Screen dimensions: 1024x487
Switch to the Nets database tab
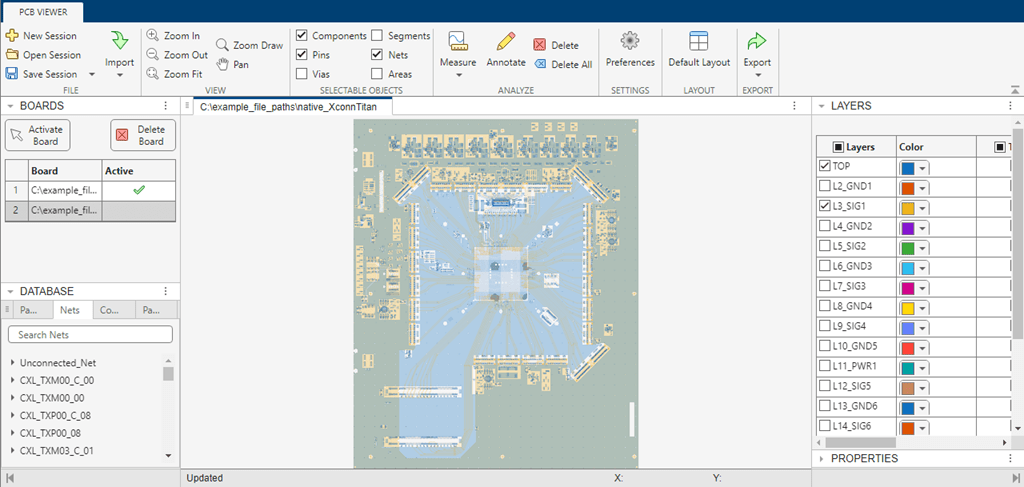(69, 310)
